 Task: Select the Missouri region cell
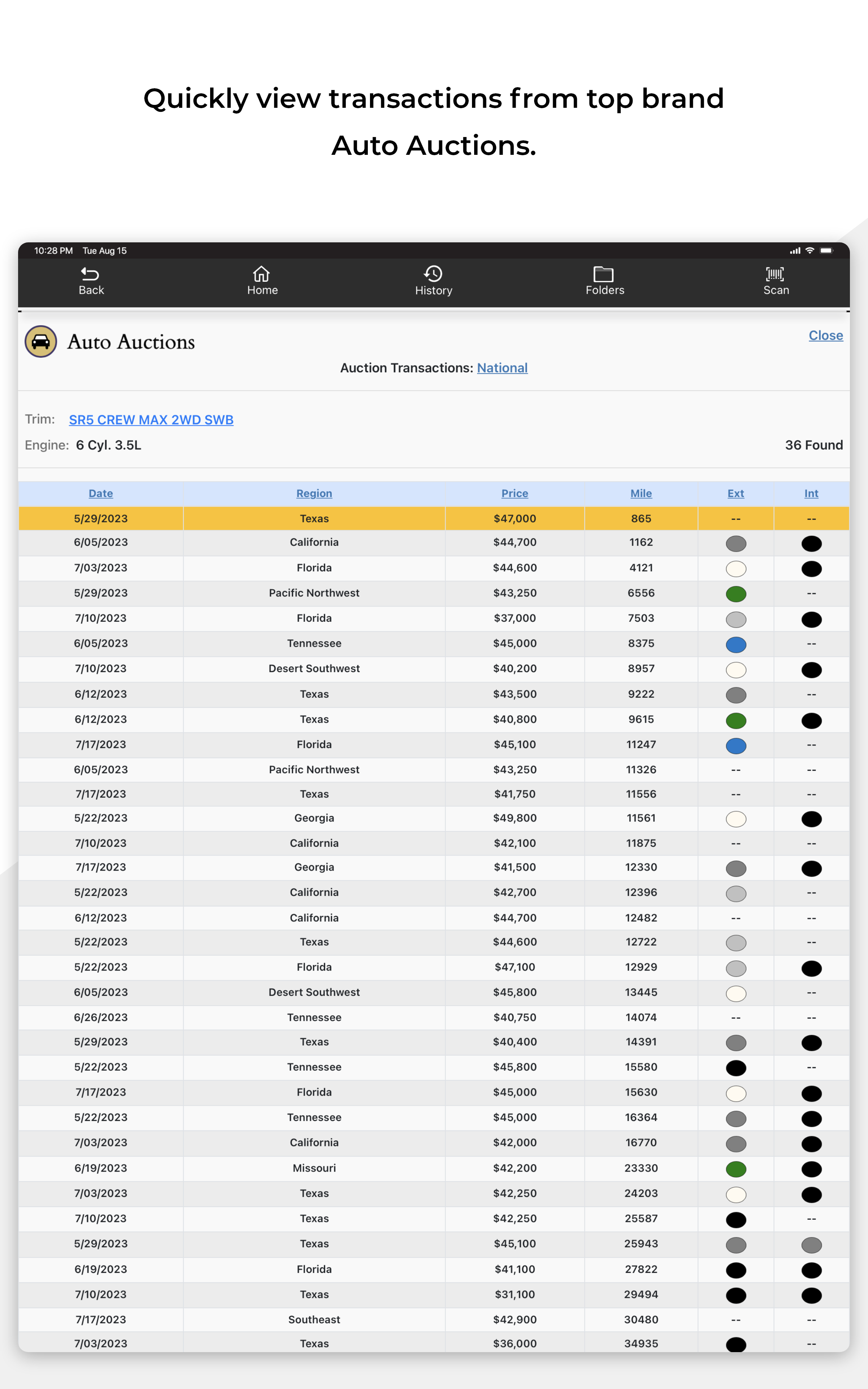tap(314, 1168)
